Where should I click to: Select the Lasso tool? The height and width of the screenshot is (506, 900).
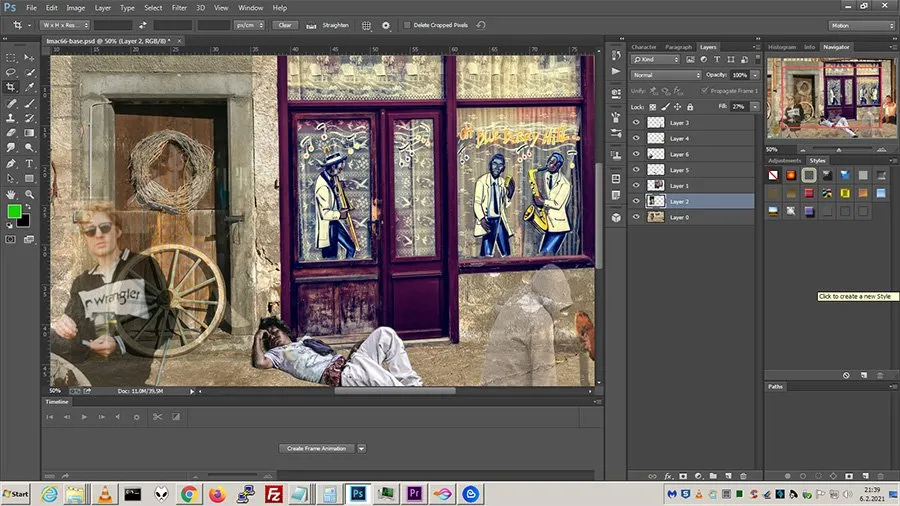(11, 72)
